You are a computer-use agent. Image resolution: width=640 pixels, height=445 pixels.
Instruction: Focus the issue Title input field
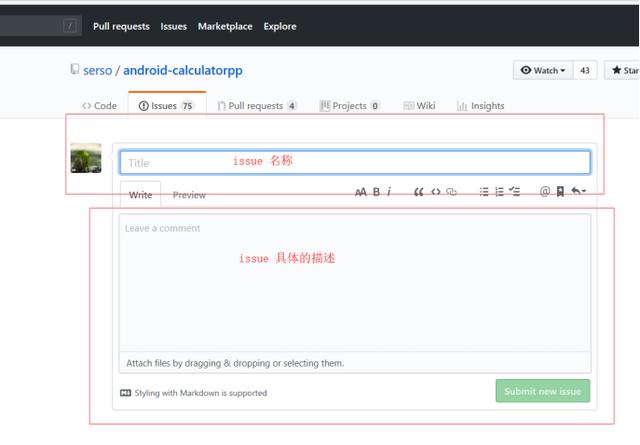[x=355, y=162]
